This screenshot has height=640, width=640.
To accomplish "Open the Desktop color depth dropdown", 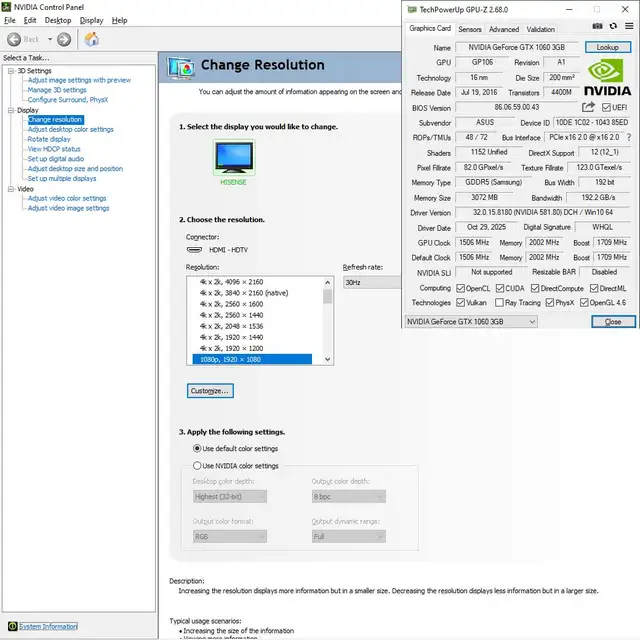I will pos(230,496).
